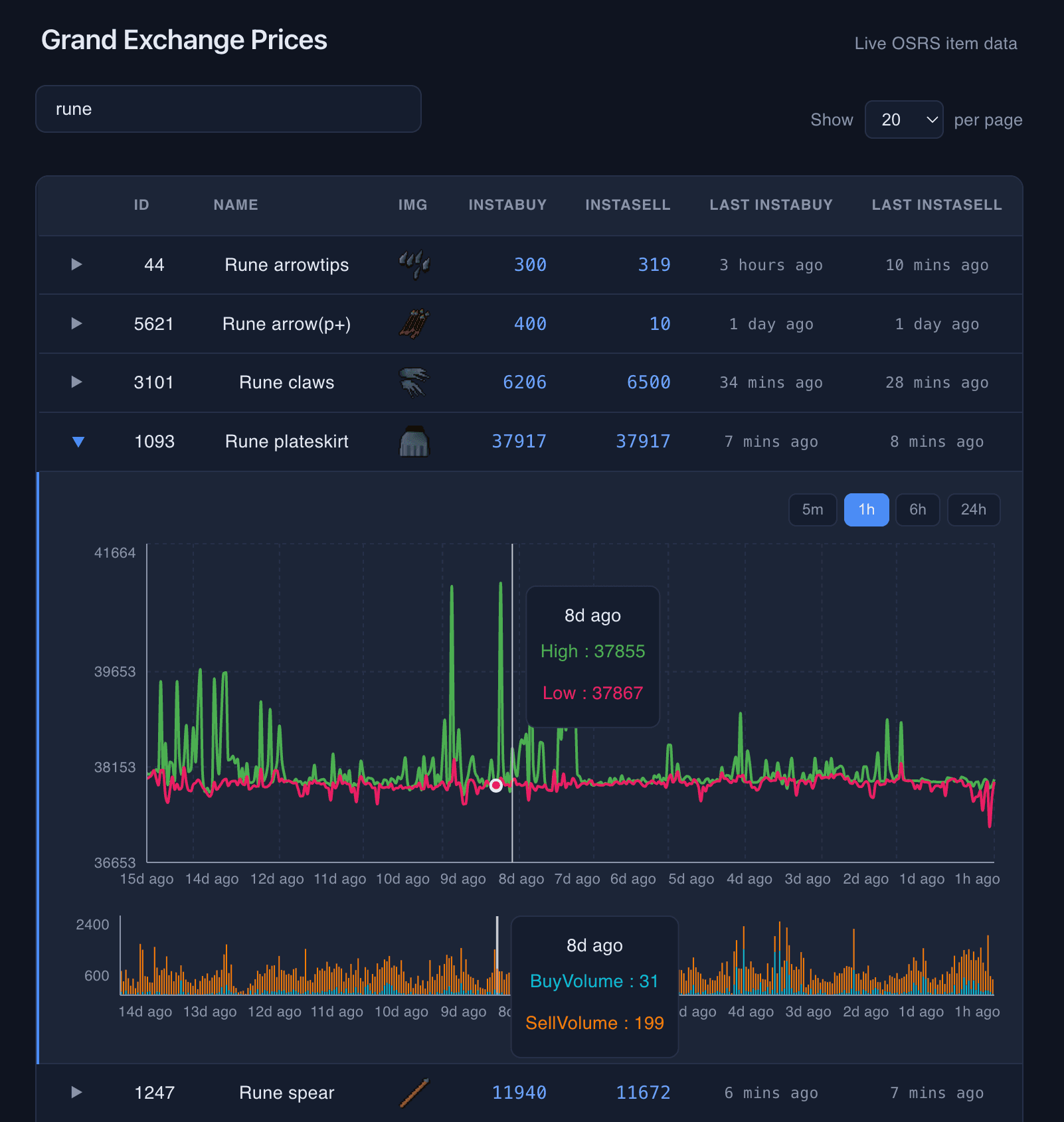Viewport: 1064px width, 1122px height.
Task: Click instabuy price 400
Action: pyautogui.click(x=530, y=324)
